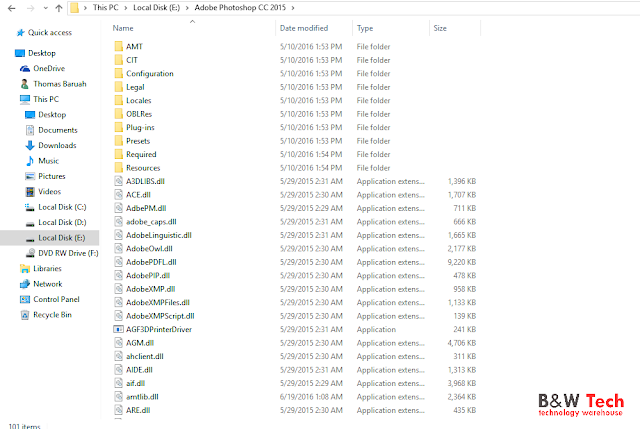This screenshot has width=640, height=429.
Task: Select the ahclient.dll file name
Action: (145, 356)
